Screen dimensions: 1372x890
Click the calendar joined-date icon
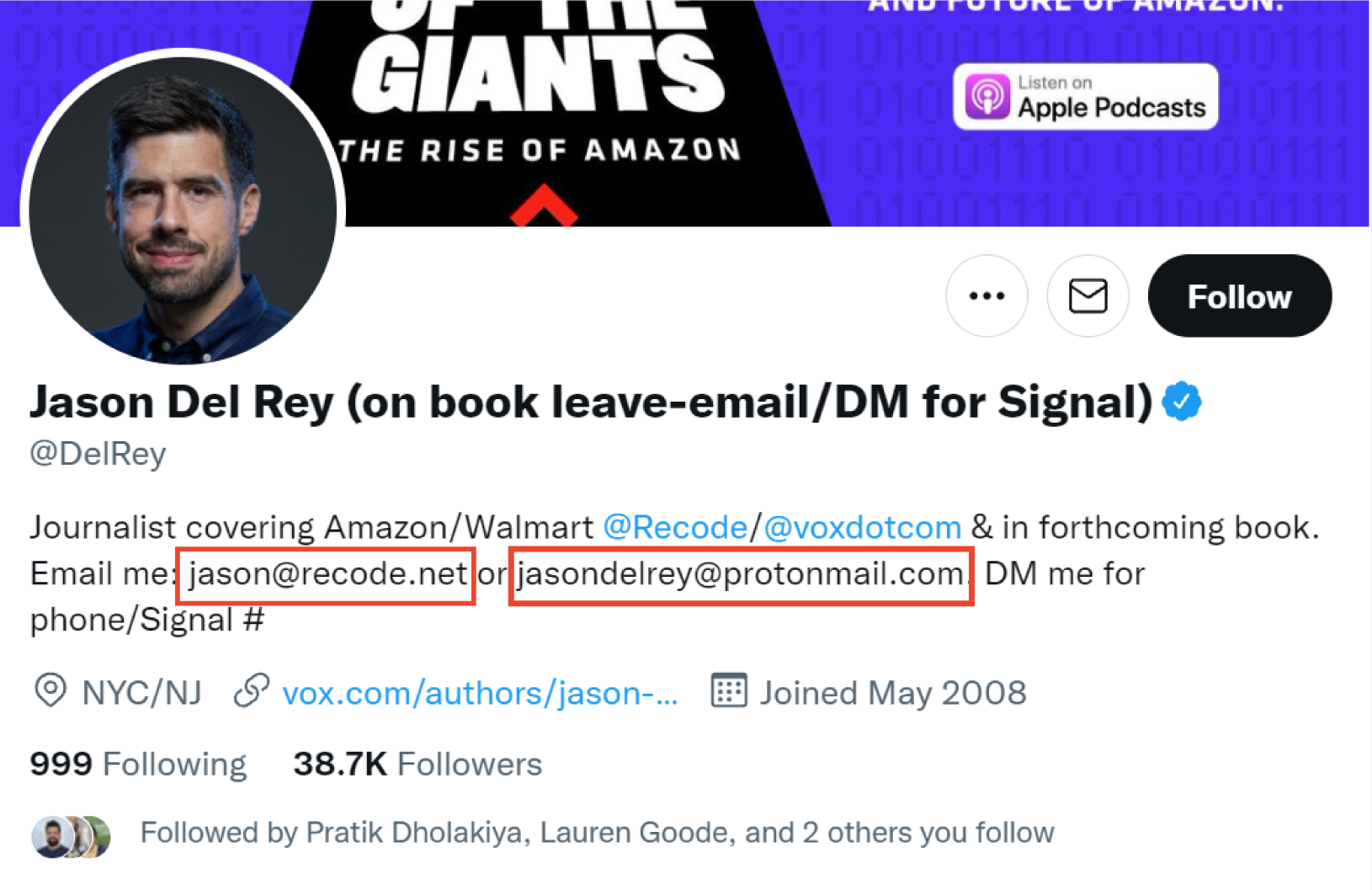(729, 691)
